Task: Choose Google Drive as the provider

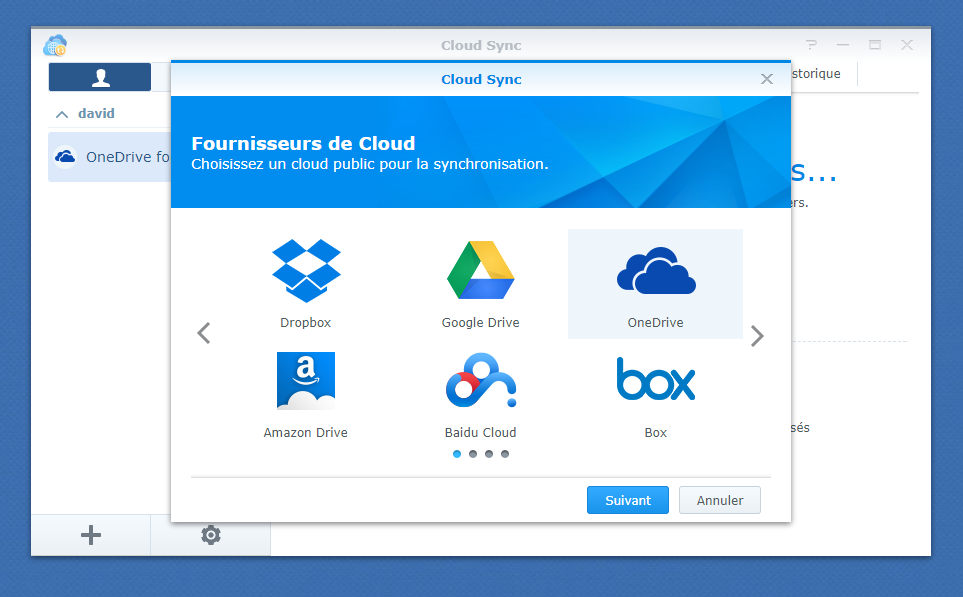Action: [x=480, y=284]
